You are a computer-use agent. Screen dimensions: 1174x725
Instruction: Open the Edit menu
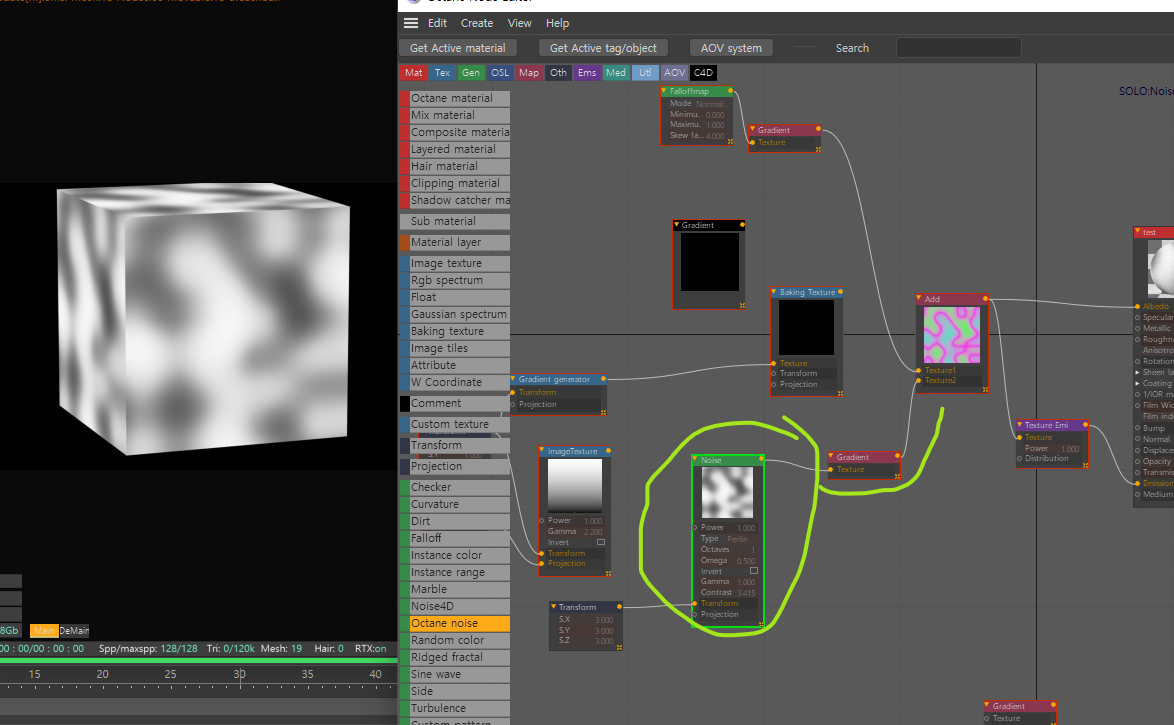pos(437,23)
